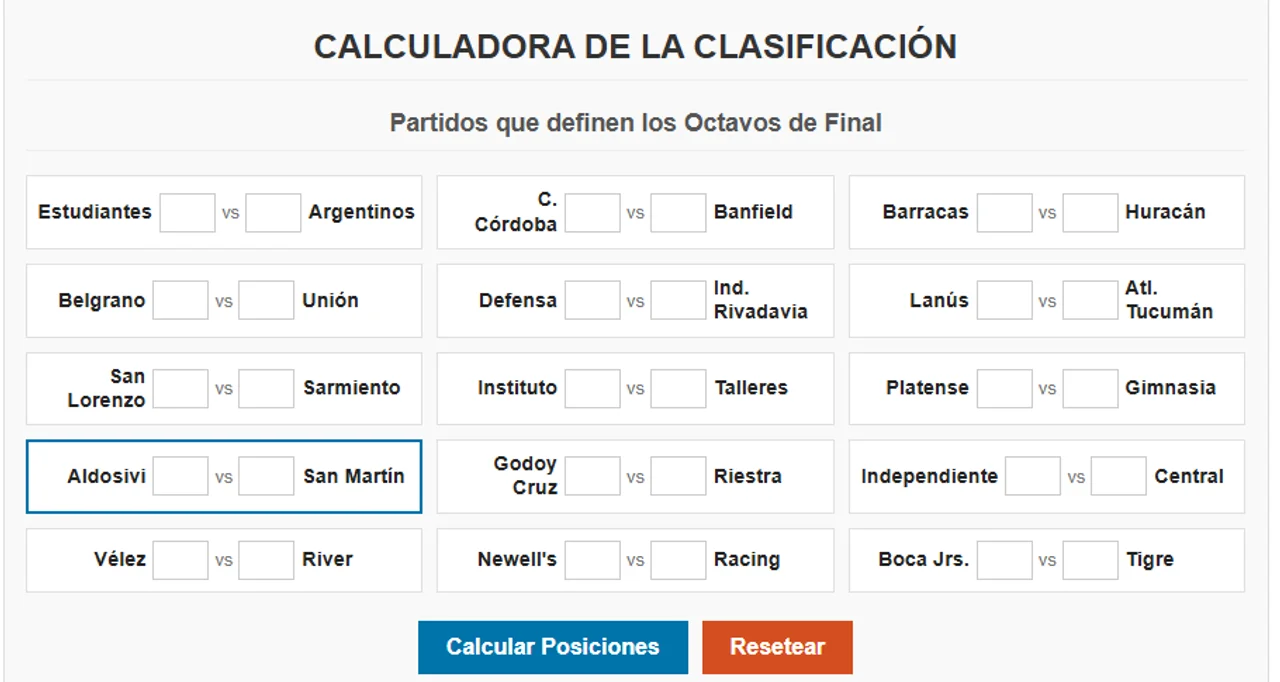1280x682 pixels.
Task: Click the Boca Jrs. score input
Action: tap(1004, 560)
